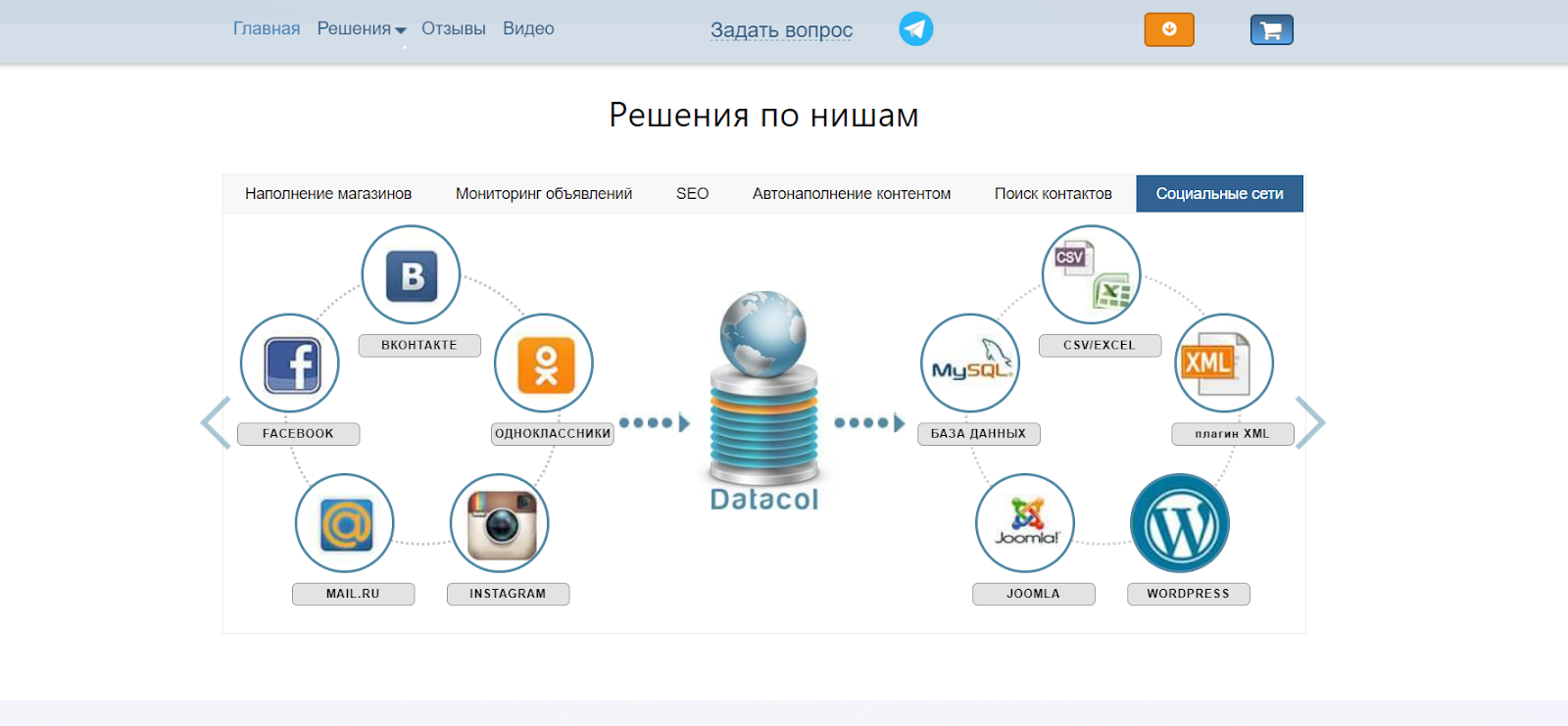Viewport: 1568px width, 726px height.
Task: Open the Главная nav link
Action: (267, 29)
